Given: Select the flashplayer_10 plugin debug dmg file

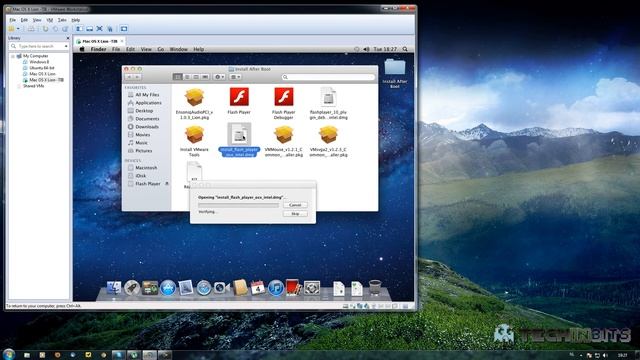Looking at the screenshot, I should point(329,97).
